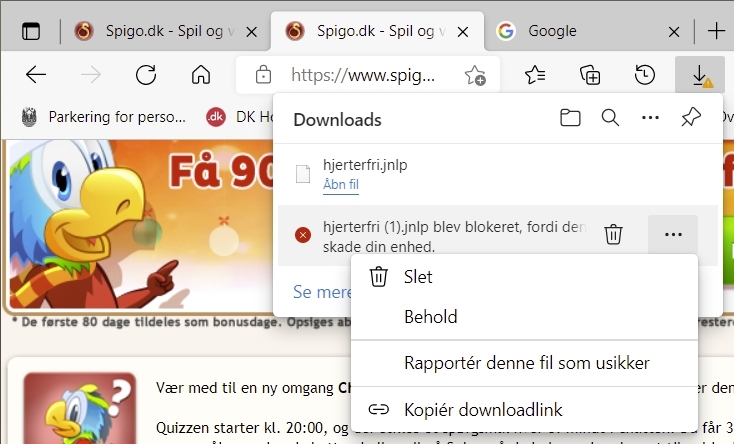Select Rapportér denne fil som usikker
This screenshot has width=734, height=444.
pyautogui.click(x=526, y=362)
